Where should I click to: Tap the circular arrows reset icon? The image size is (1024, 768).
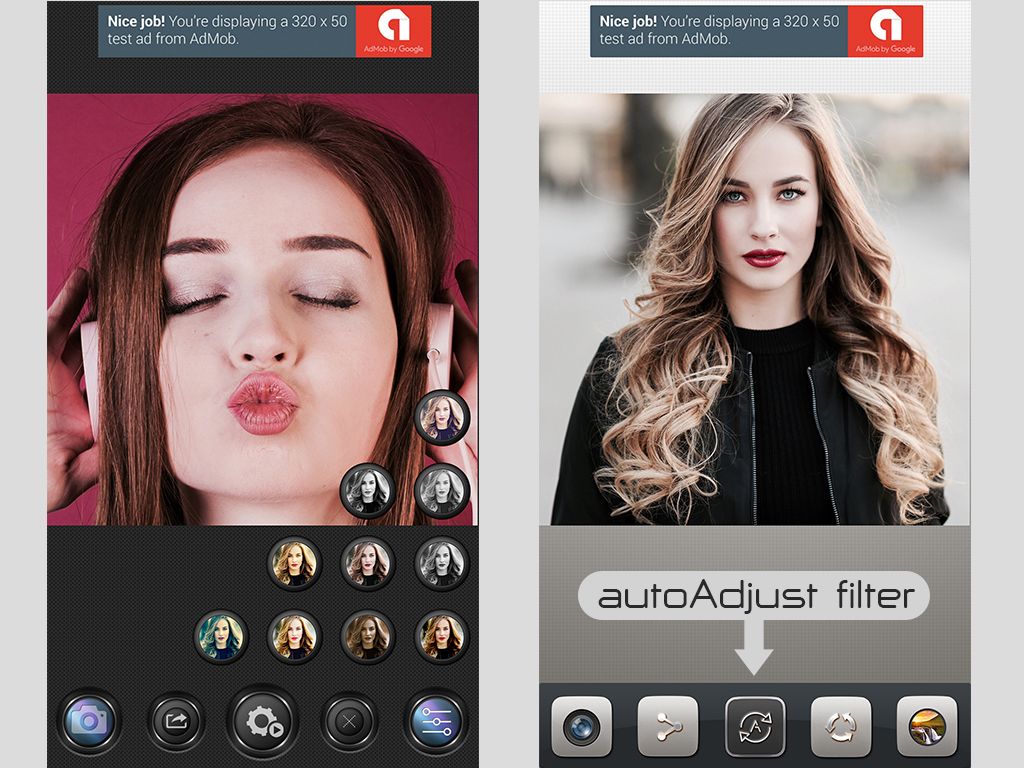tap(840, 726)
